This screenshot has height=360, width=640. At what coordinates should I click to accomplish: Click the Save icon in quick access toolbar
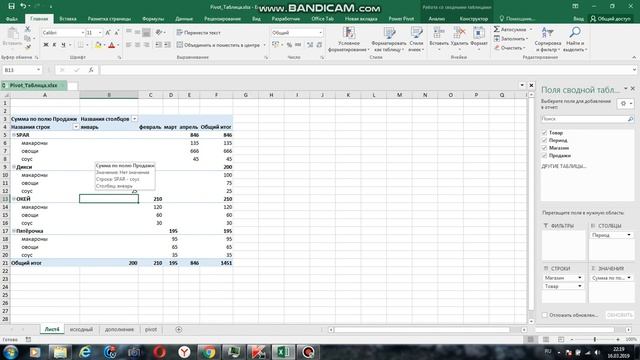[x=11, y=6]
